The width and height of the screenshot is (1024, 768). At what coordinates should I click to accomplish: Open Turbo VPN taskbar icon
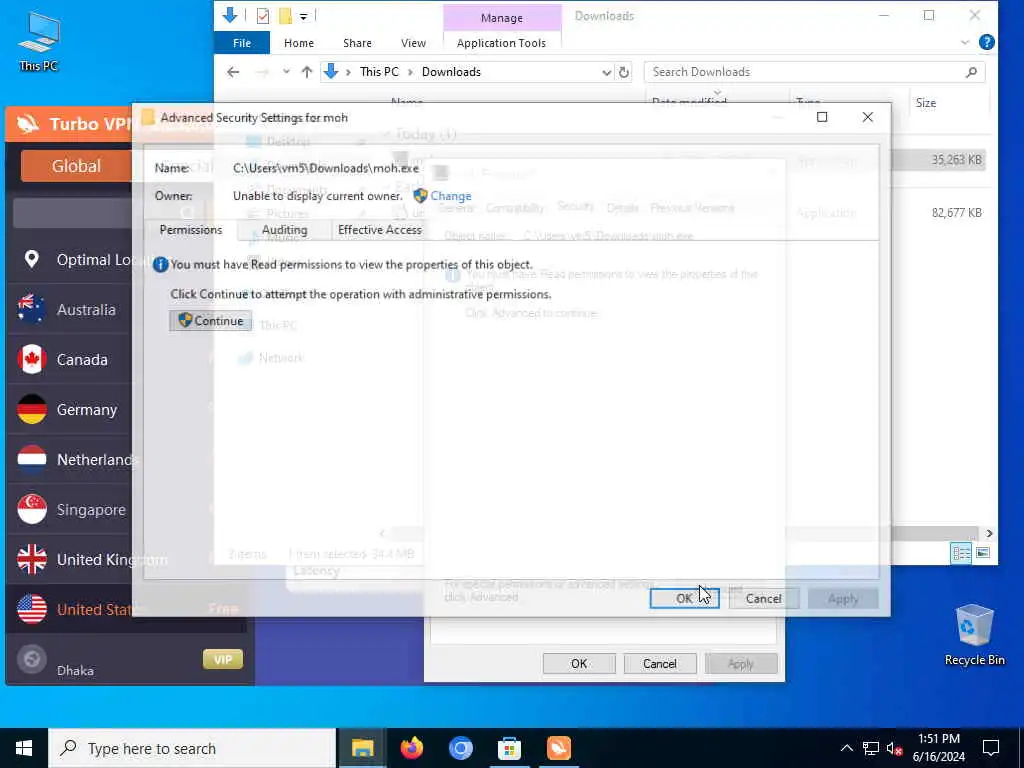(x=558, y=748)
